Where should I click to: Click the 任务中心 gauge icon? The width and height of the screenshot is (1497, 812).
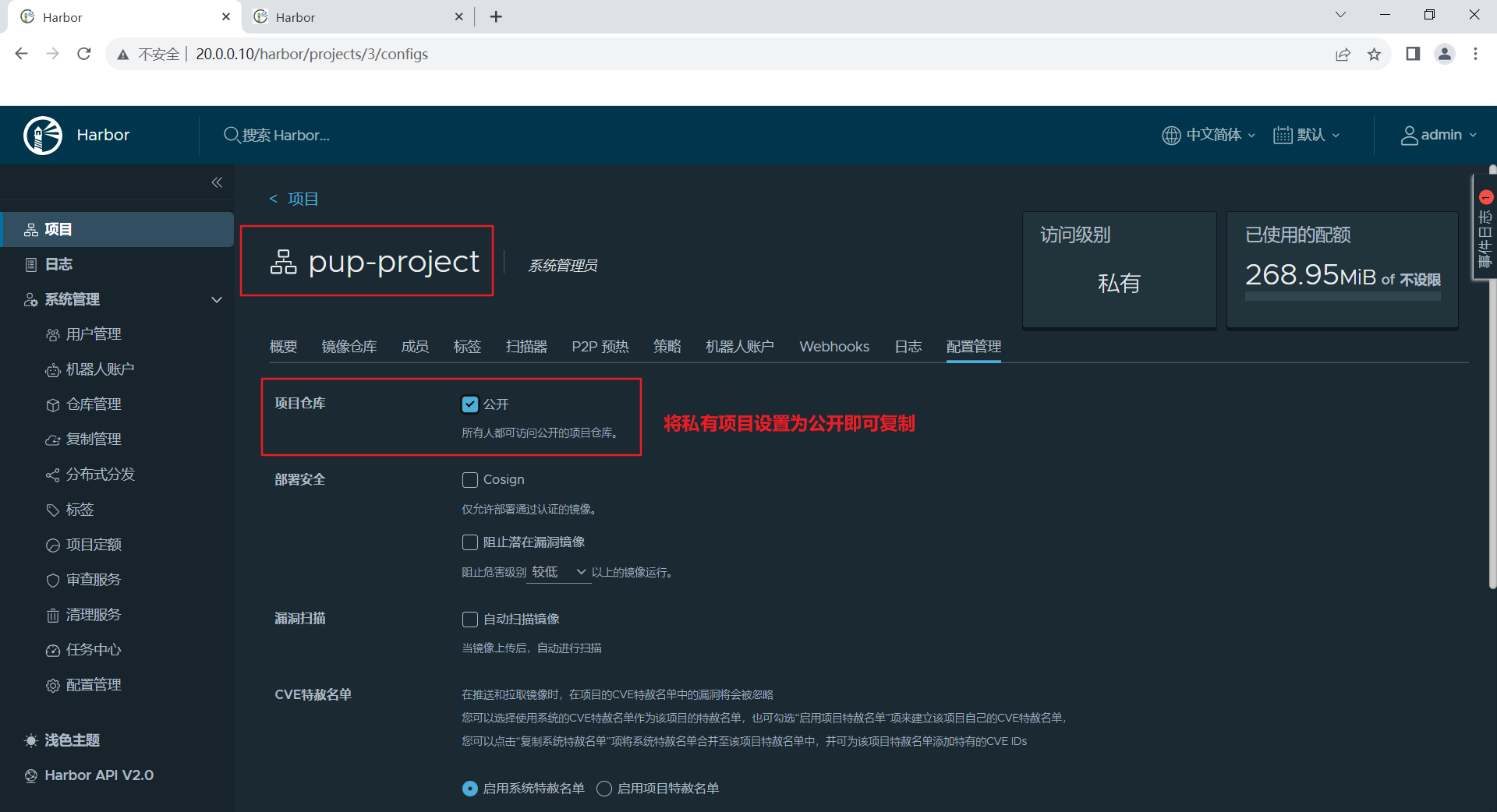pos(53,650)
